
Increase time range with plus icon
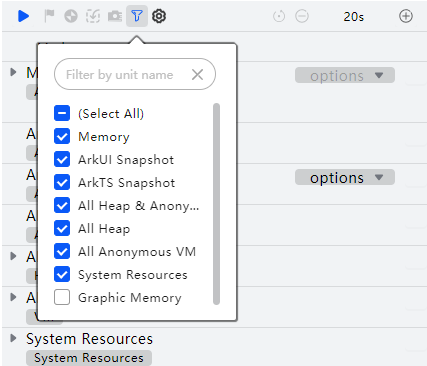pos(406,16)
